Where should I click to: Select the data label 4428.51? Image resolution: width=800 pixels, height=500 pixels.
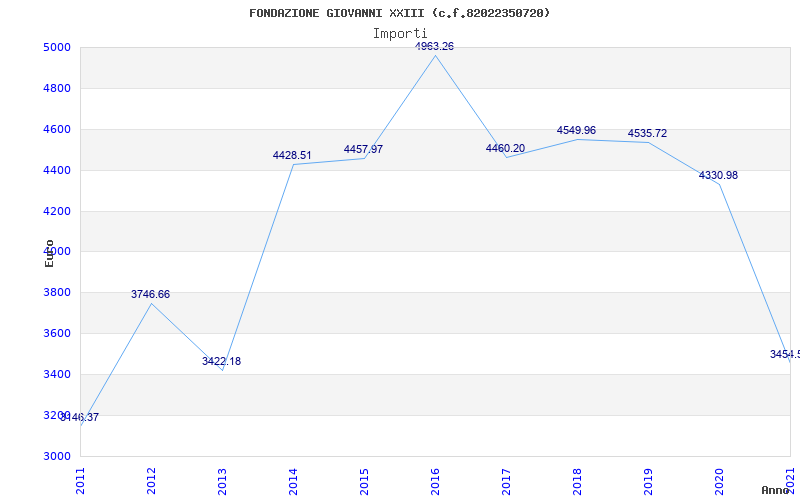coord(292,155)
